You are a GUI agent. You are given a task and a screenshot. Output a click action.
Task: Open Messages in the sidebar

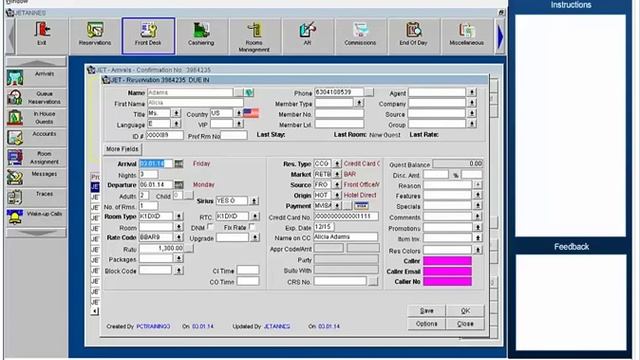tap(36, 177)
